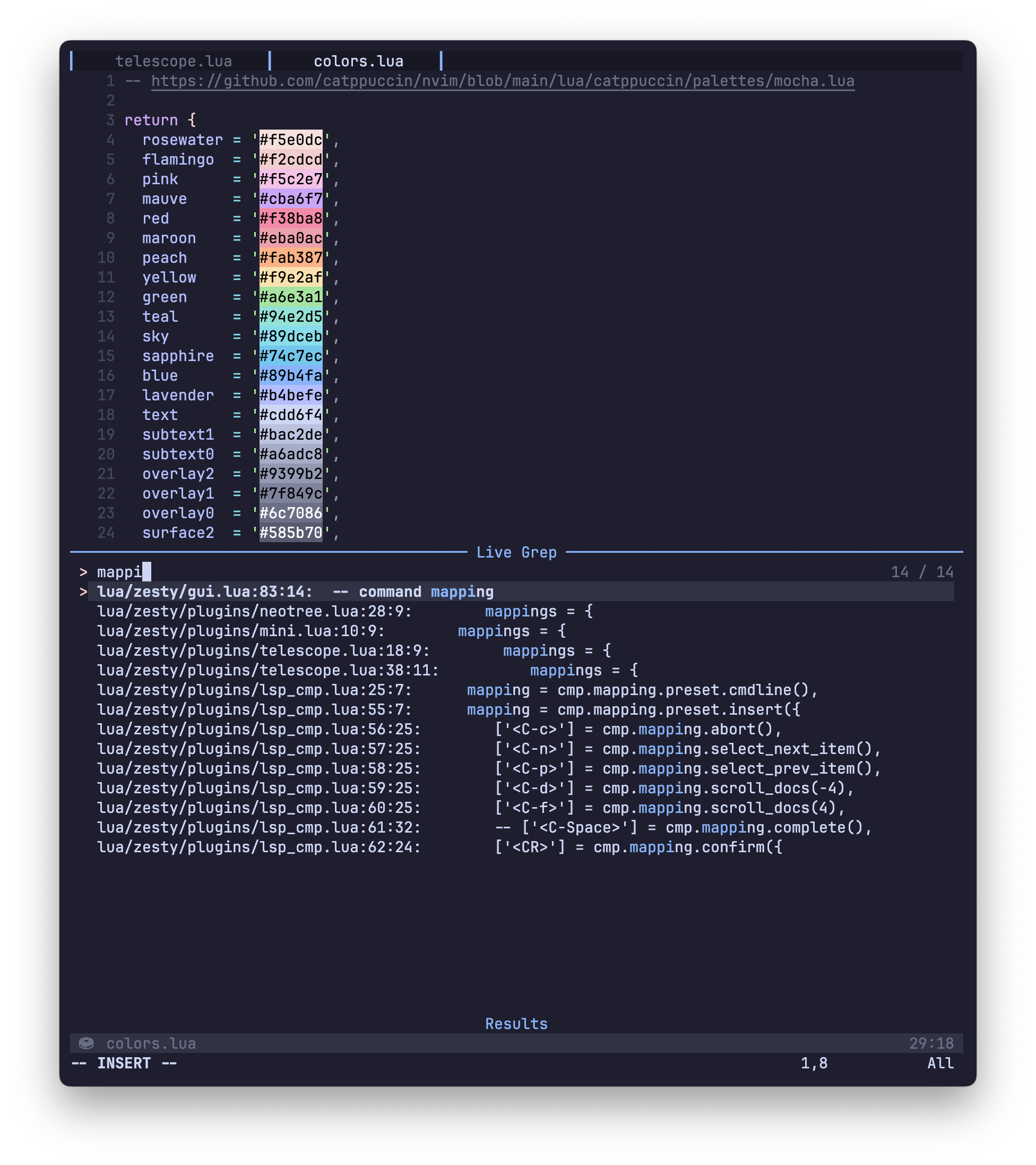Open the catppuccin mocha.lua GitHub URL
1036x1165 pixels.
click(x=502, y=81)
